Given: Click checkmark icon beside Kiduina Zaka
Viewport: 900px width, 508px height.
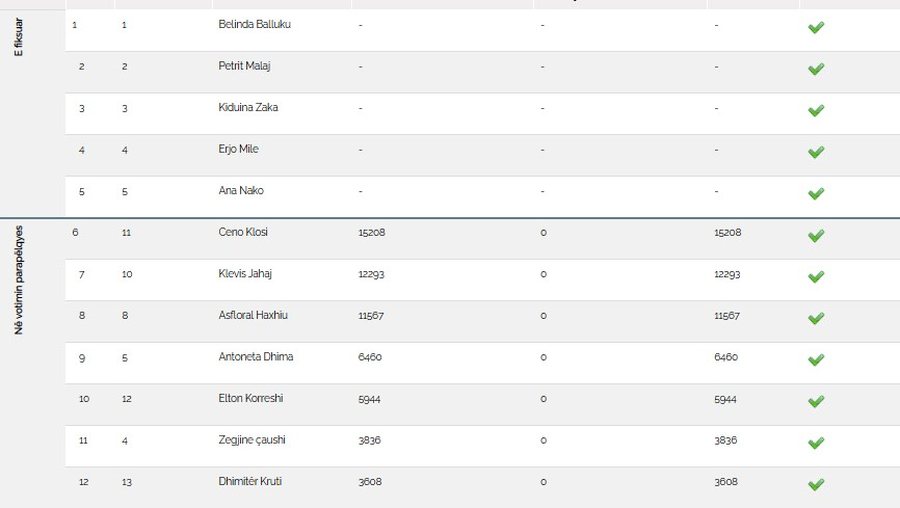Looking at the screenshot, I should click(816, 110).
